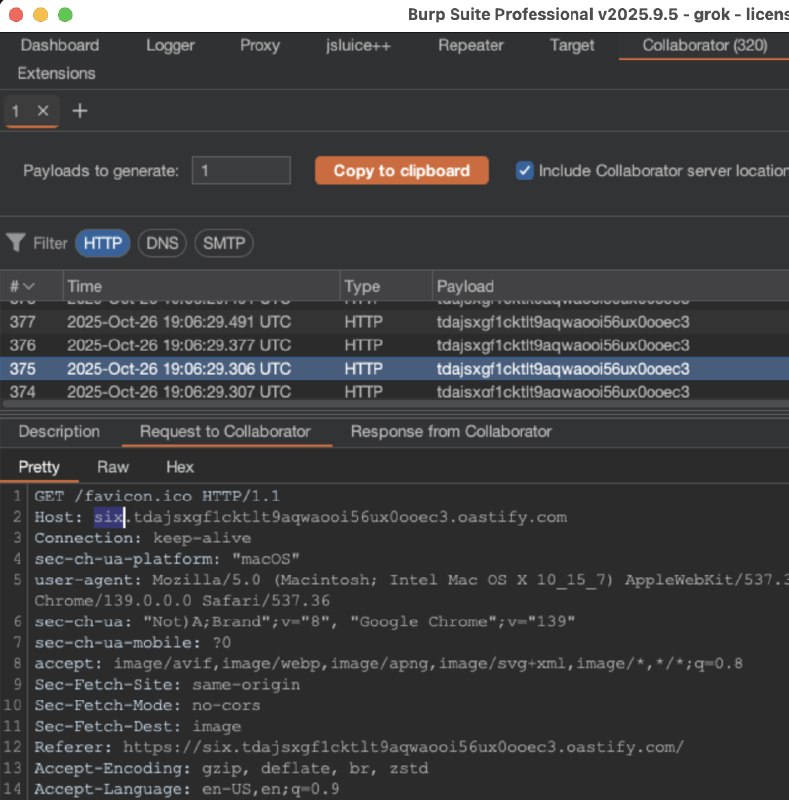Screen dimensions: 789x800
Task: Click the Payloads to generate input field
Action: coord(241,170)
